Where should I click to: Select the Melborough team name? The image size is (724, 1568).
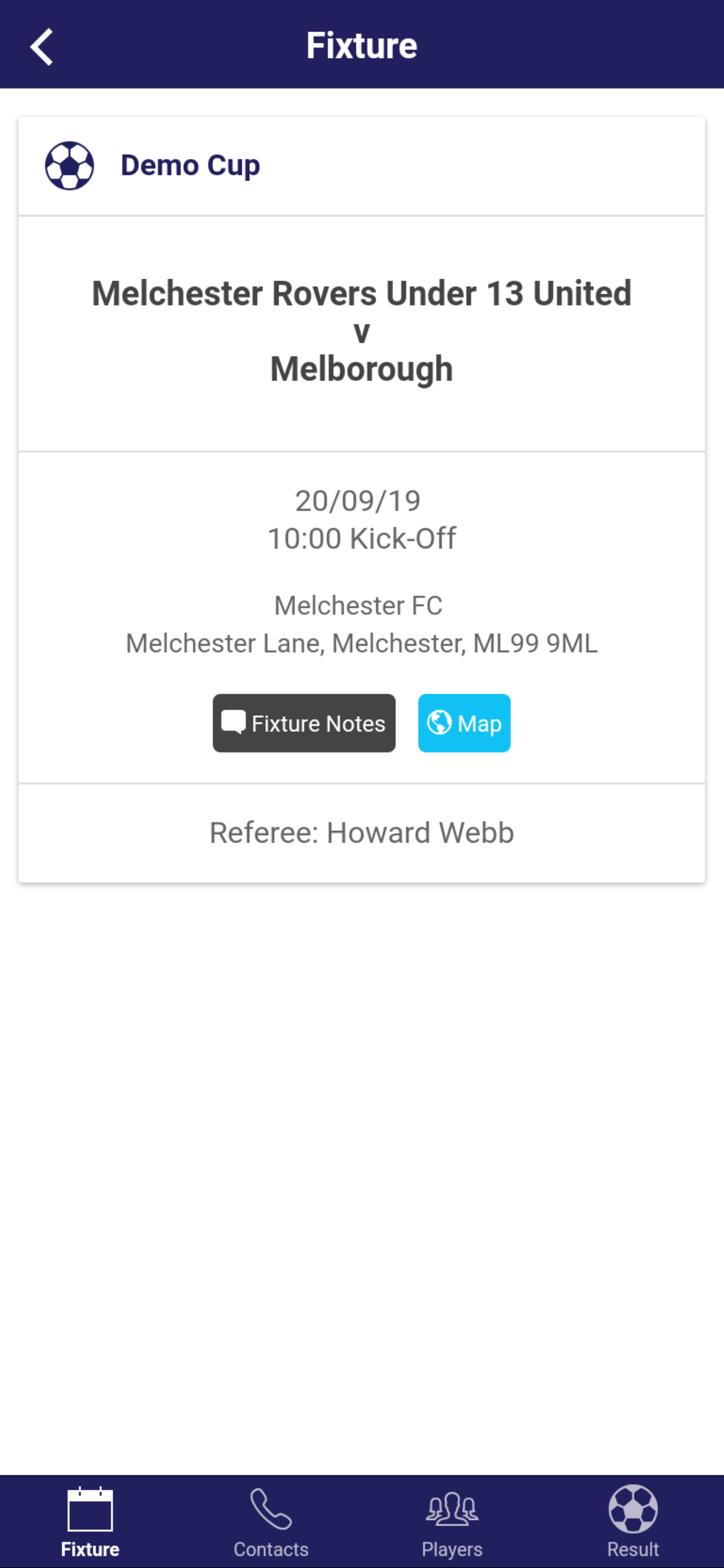[x=361, y=369]
